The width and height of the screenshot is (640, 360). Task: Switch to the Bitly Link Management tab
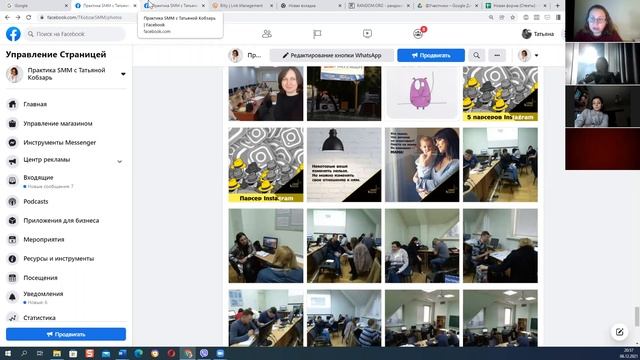[242, 6]
